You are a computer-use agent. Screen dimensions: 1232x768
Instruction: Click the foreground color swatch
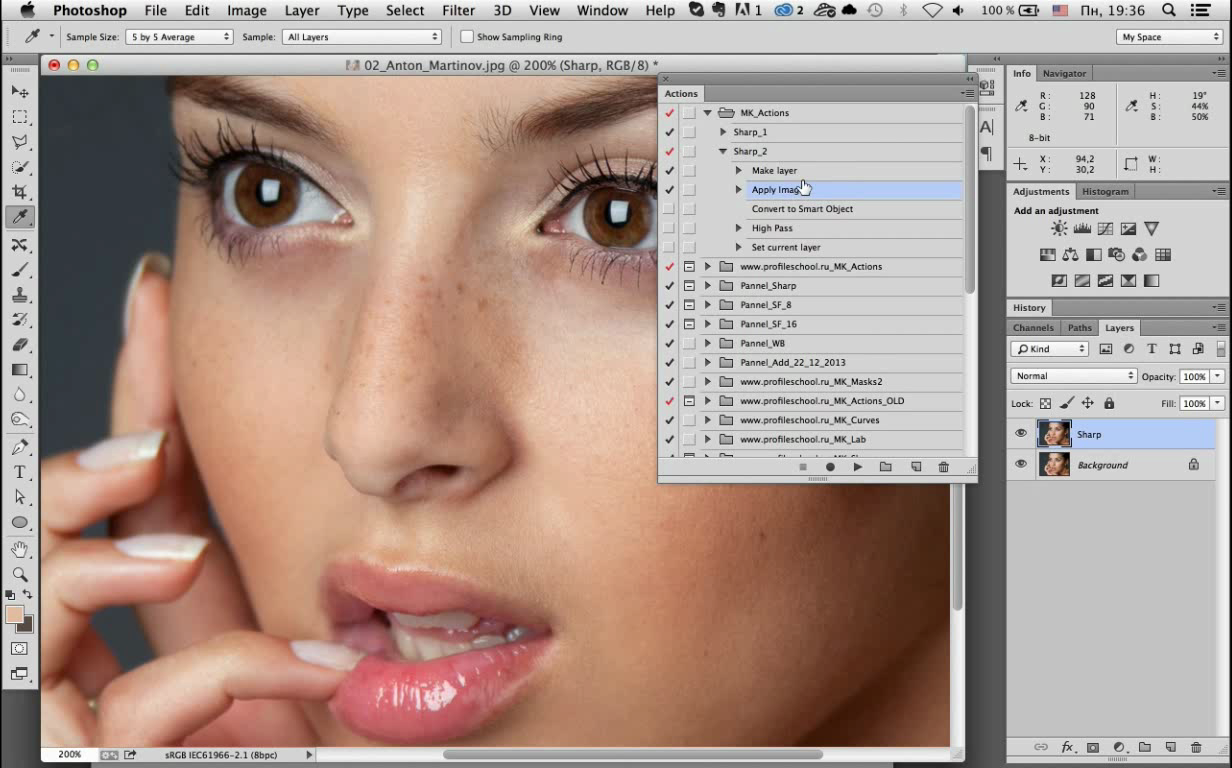(x=15, y=614)
